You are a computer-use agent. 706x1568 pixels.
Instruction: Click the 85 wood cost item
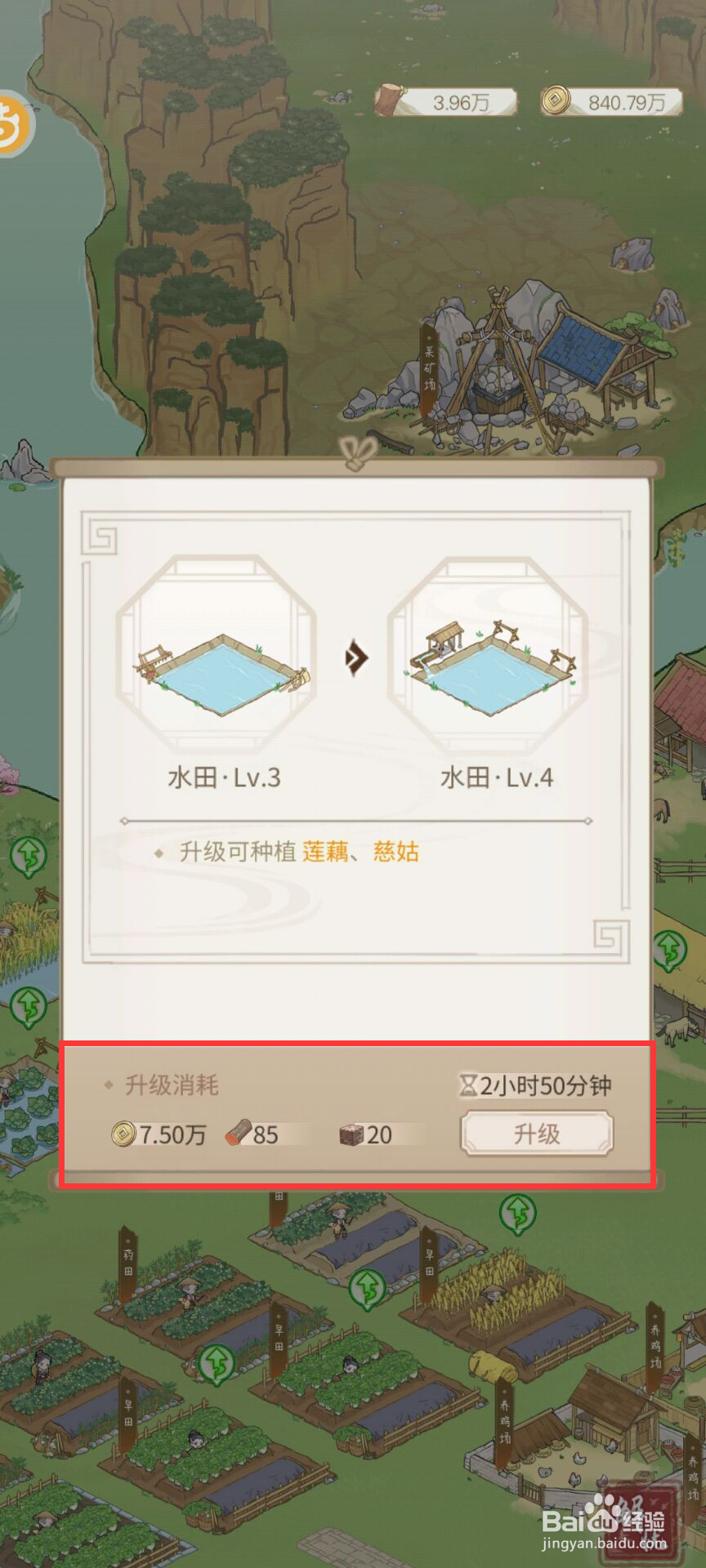click(x=252, y=1134)
